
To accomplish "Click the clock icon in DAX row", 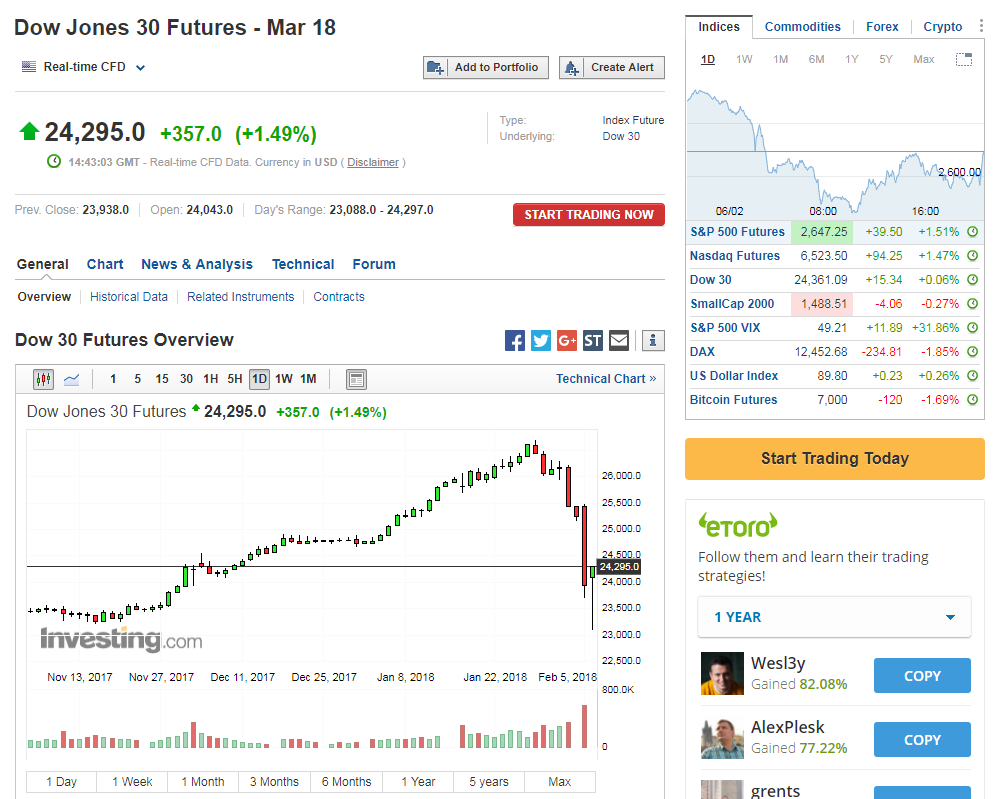I will 972,352.
